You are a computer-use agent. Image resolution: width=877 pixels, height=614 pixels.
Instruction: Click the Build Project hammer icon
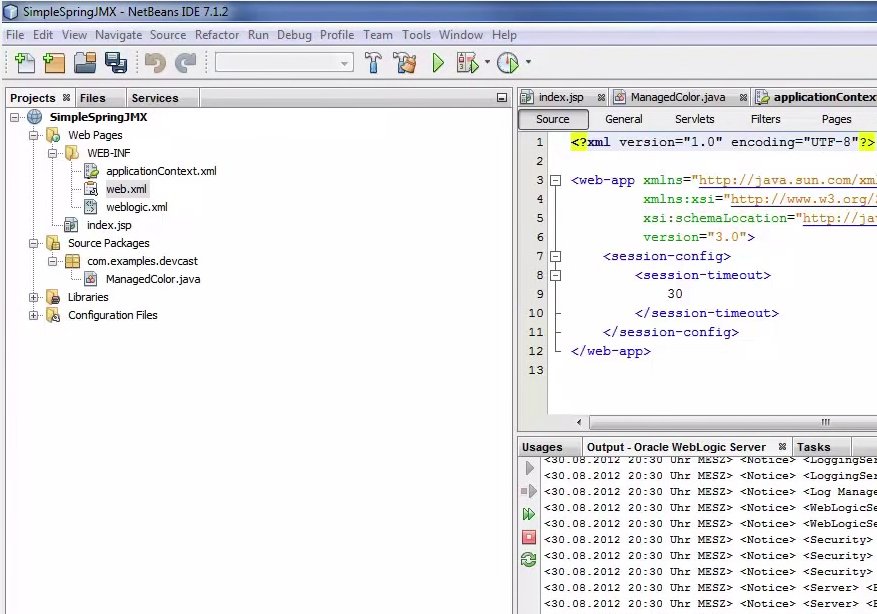pos(373,63)
